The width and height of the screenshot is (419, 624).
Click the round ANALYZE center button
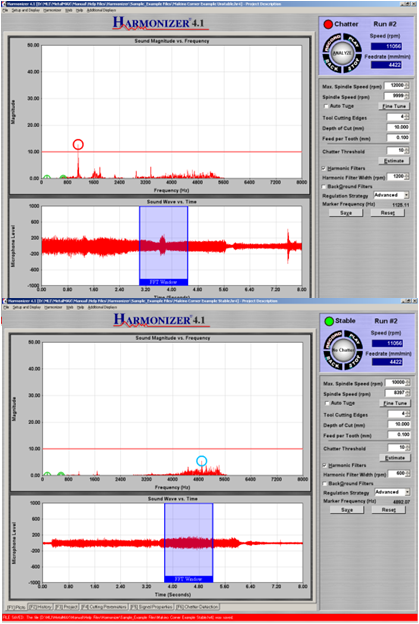[342, 54]
